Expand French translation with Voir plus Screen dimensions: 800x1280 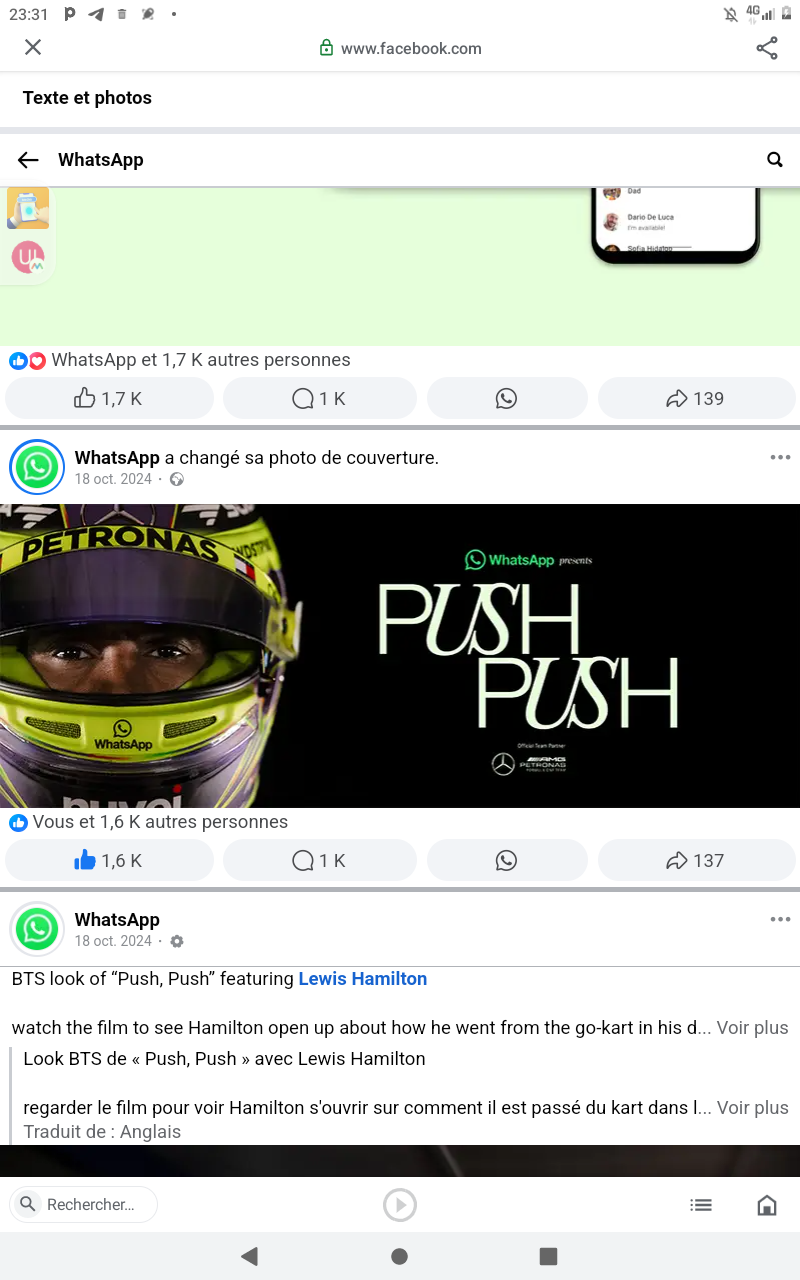point(752,1108)
